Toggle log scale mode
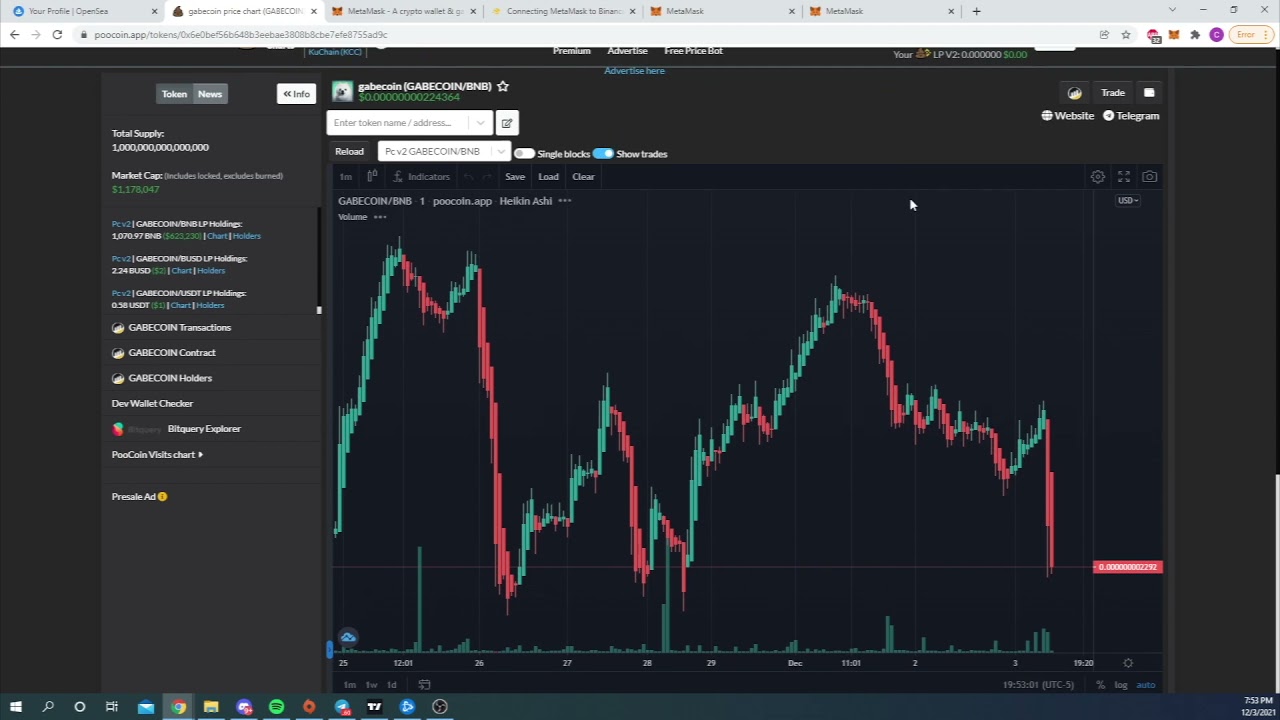 1121,685
